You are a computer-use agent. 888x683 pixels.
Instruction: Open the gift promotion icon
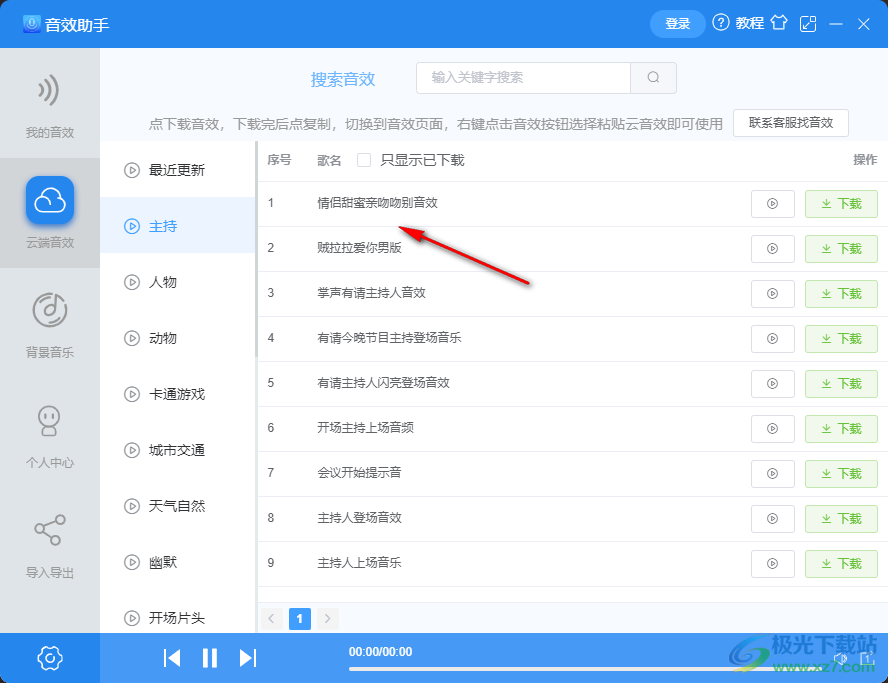pos(779,22)
